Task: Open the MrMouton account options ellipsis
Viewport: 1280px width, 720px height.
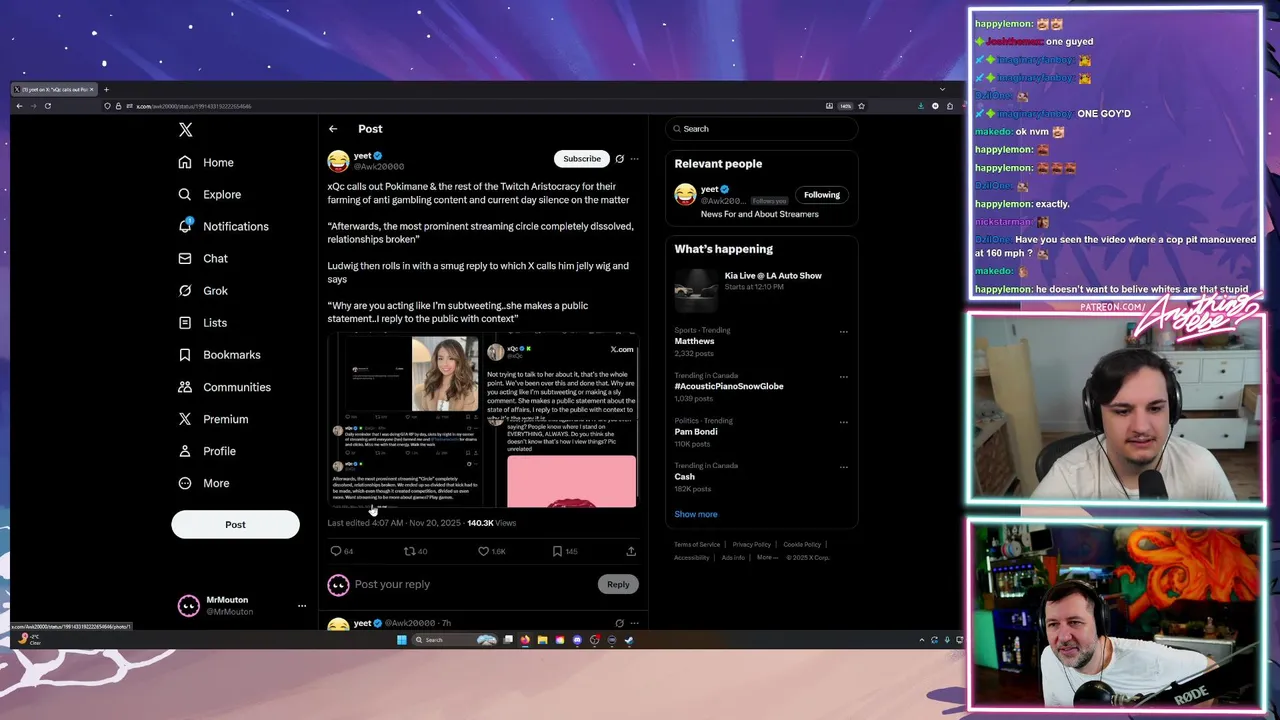Action: [x=302, y=605]
